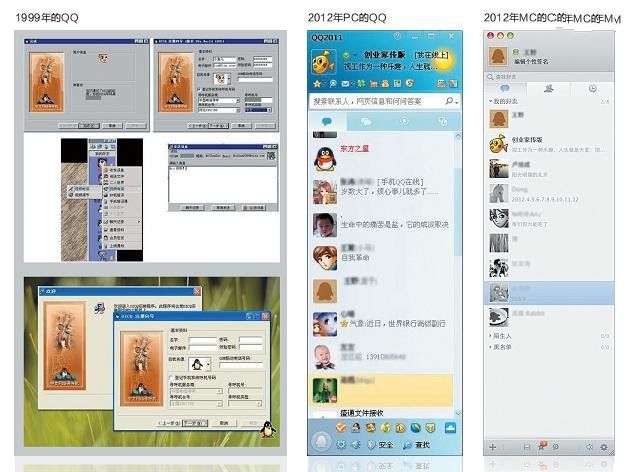Viewport: 642px width, 472px height.
Task: Click the plus icon to add a friend
Action: [492, 446]
